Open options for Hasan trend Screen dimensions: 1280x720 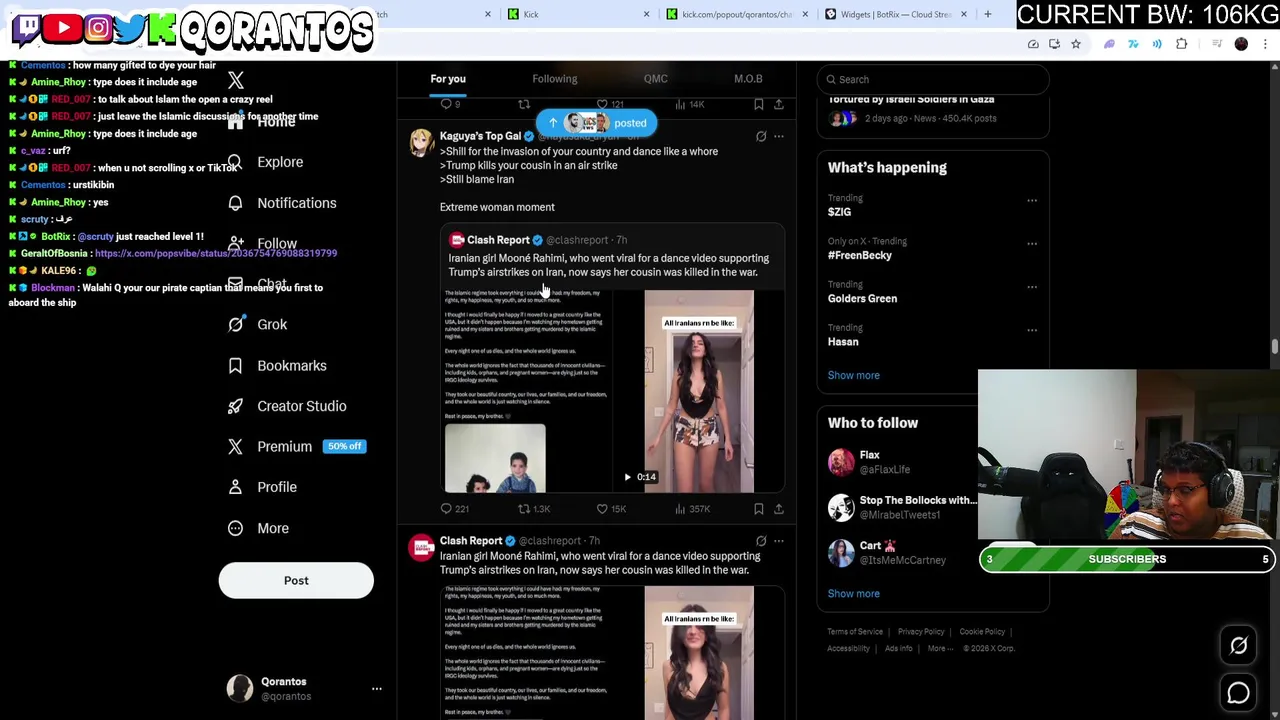(x=1032, y=330)
